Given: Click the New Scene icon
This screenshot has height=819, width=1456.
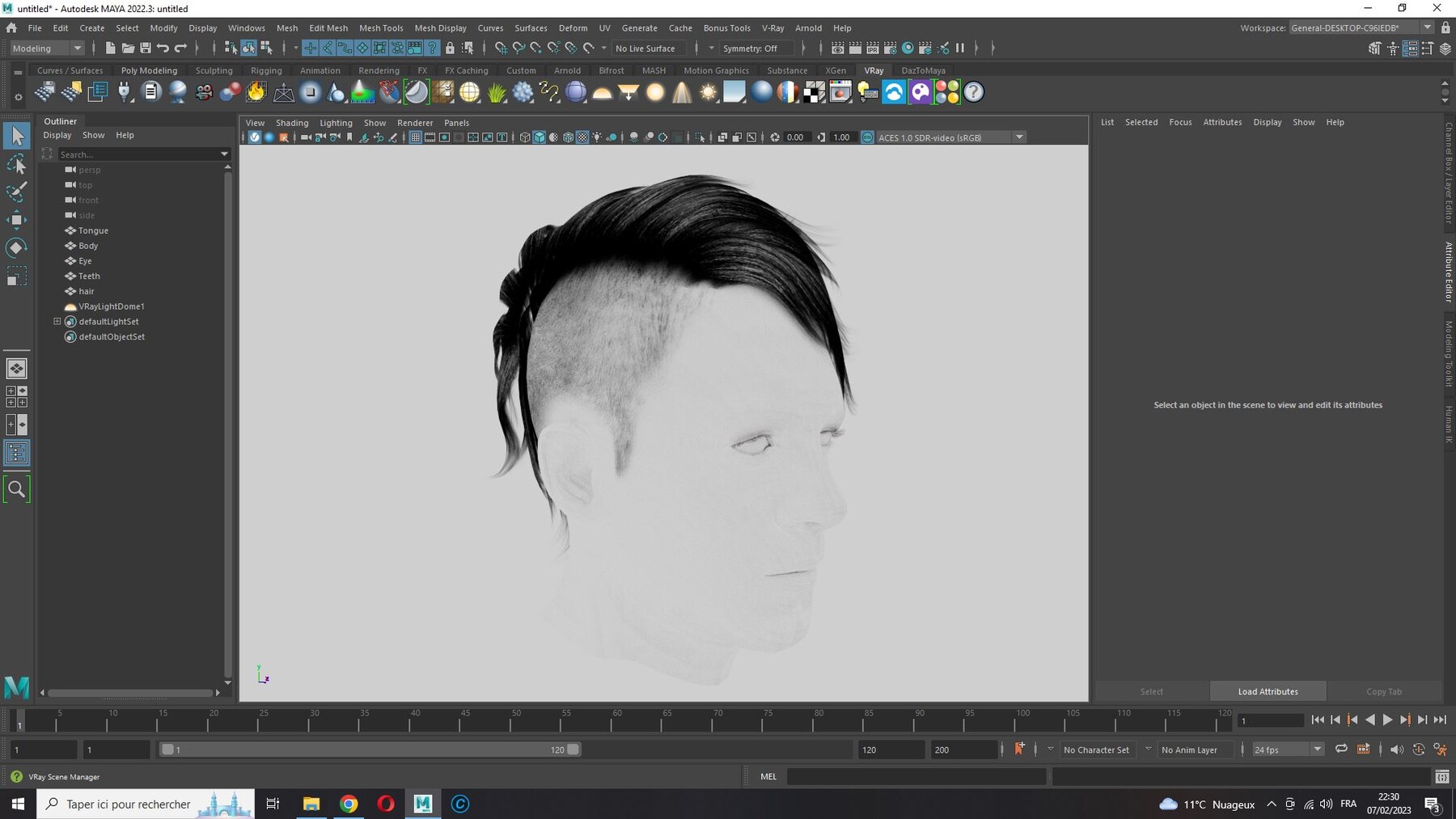Looking at the screenshot, I should (x=110, y=49).
